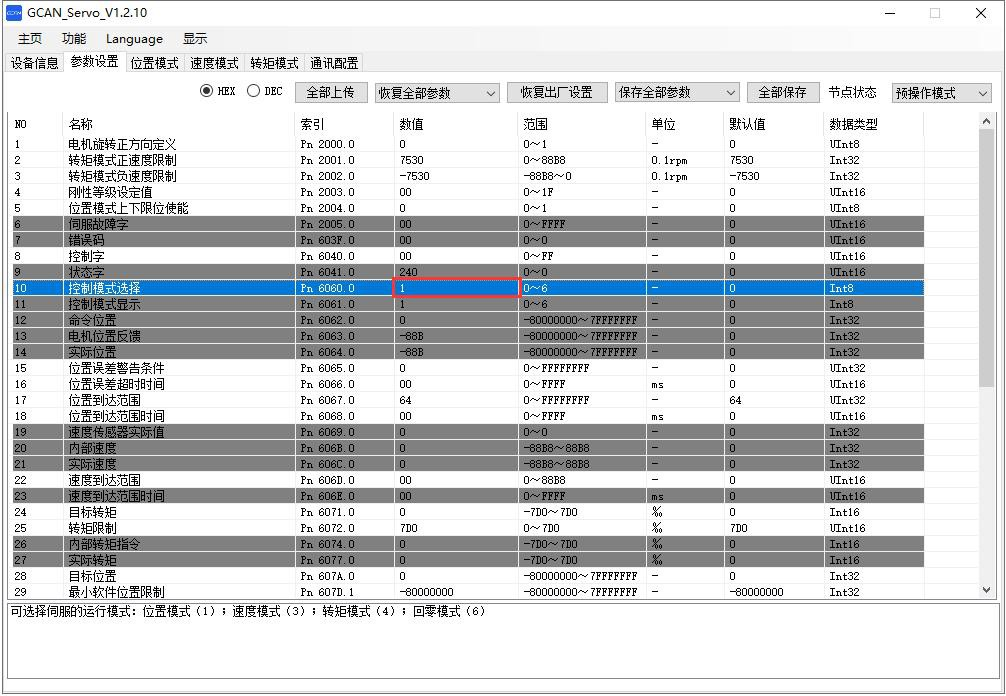
Task: Expand the 保存全部参数 dropdown
Action: coord(676,92)
